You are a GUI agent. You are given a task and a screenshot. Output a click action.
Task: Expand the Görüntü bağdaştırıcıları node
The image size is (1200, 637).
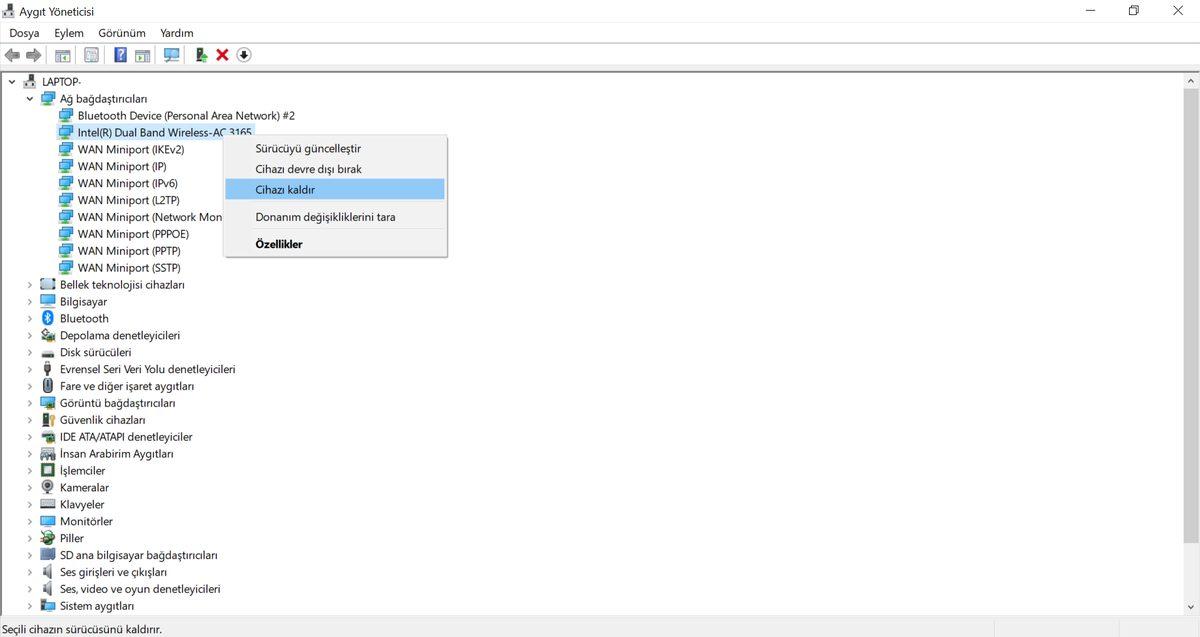[30, 403]
